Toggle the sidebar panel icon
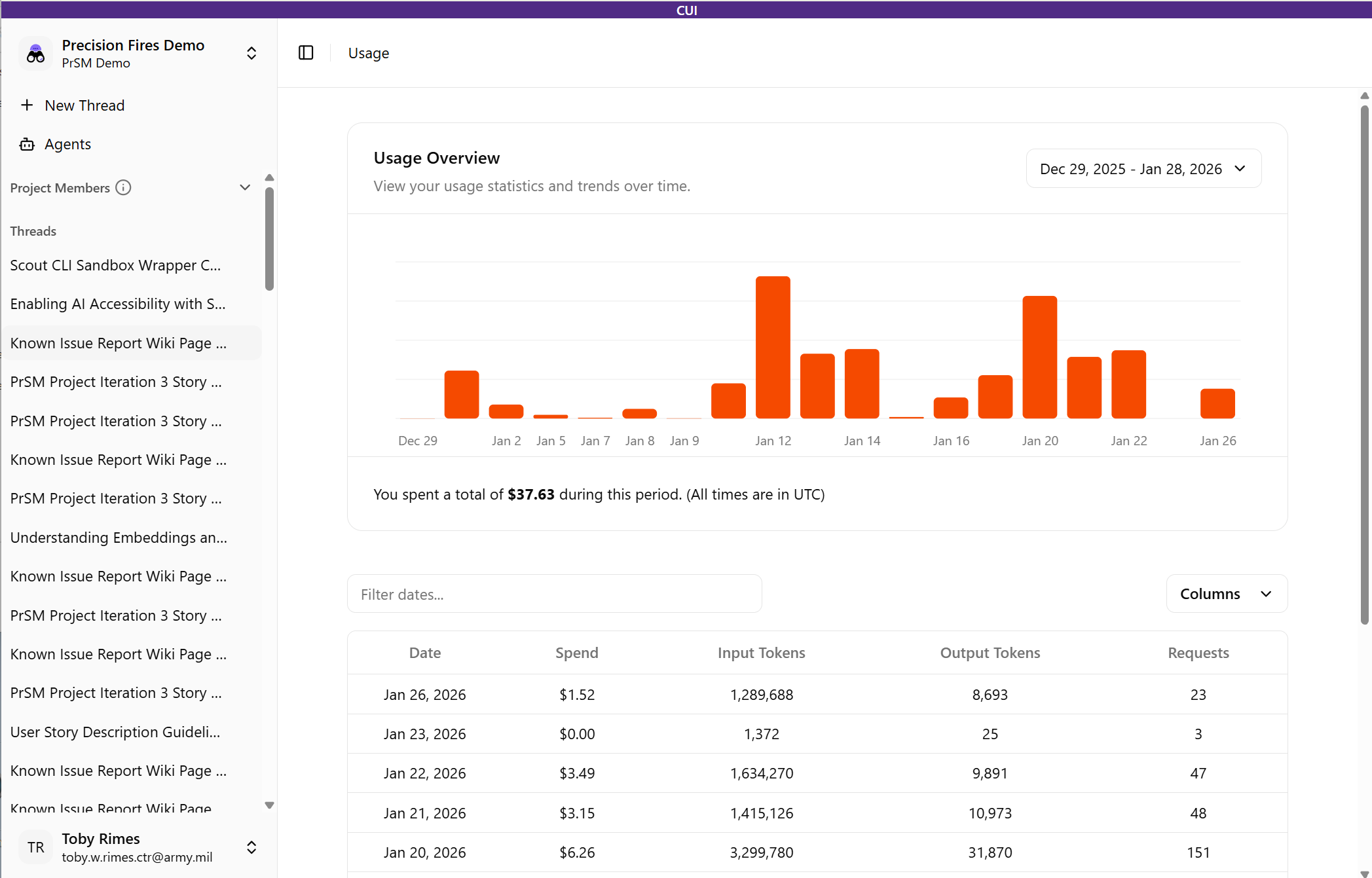1372x878 pixels. tap(306, 53)
